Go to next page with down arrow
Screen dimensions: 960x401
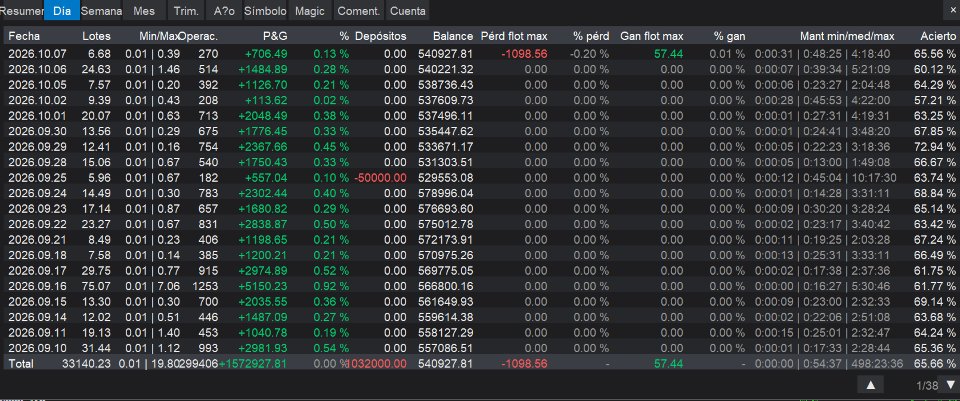pyautogui.click(x=950, y=384)
